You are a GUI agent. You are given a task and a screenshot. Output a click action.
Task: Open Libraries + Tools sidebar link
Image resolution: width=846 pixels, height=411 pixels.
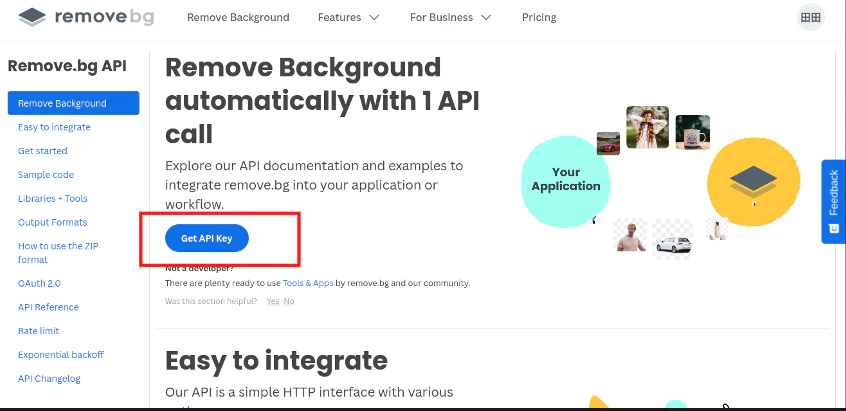52,198
